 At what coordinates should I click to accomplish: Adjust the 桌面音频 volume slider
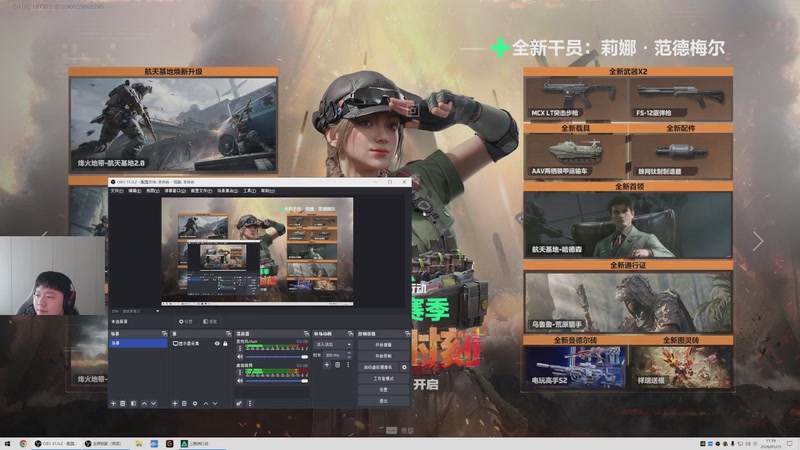tap(276, 381)
